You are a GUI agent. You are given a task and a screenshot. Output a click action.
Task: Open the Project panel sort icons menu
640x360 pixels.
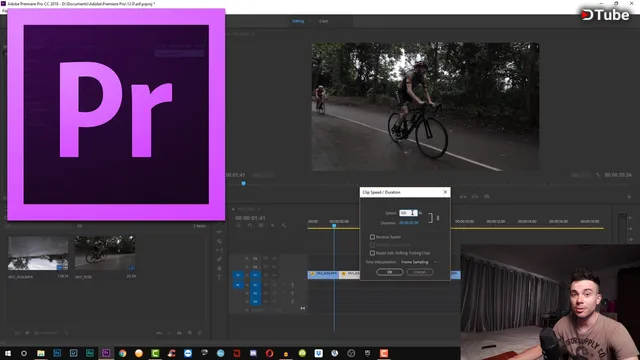(67, 333)
